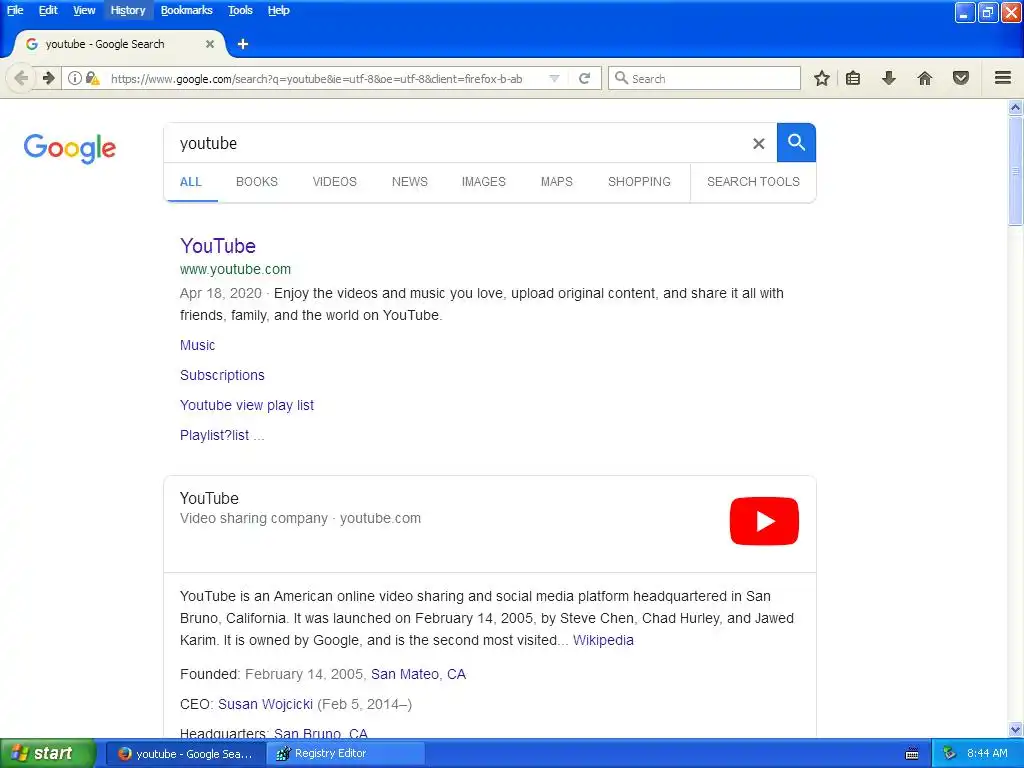Open the Music sitelink
The image size is (1024, 768).
[197, 345]
